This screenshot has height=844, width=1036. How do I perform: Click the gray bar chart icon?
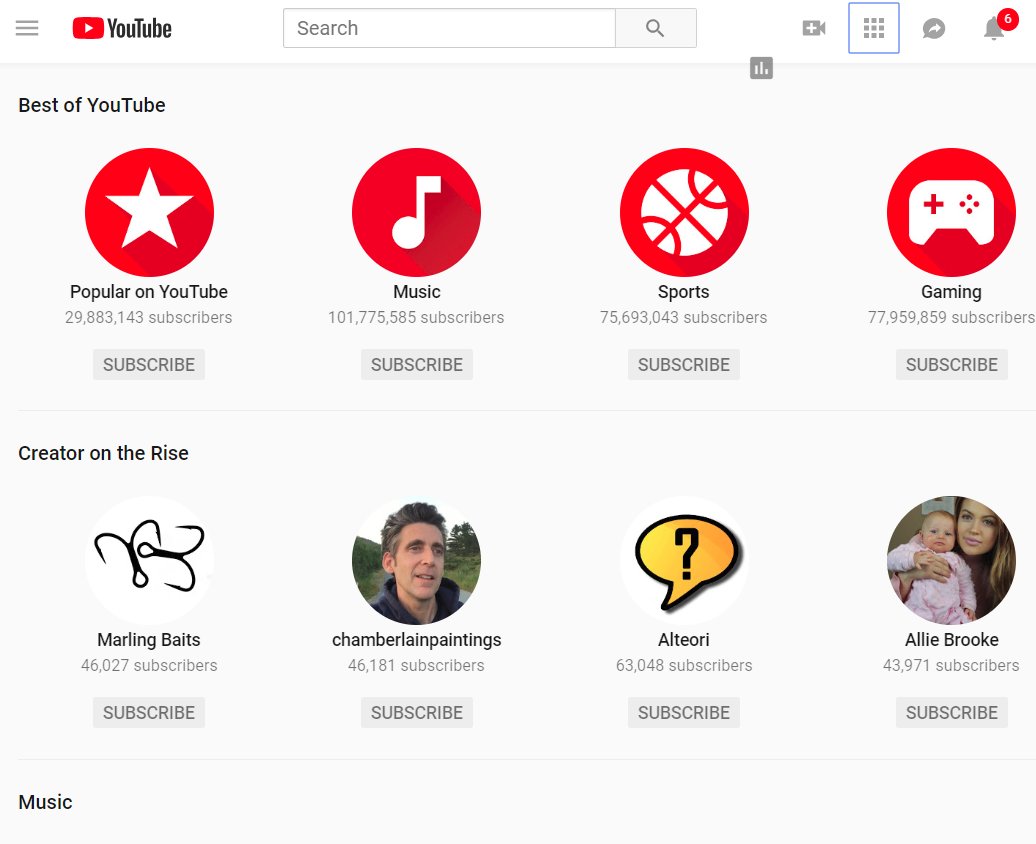point(761,68)
